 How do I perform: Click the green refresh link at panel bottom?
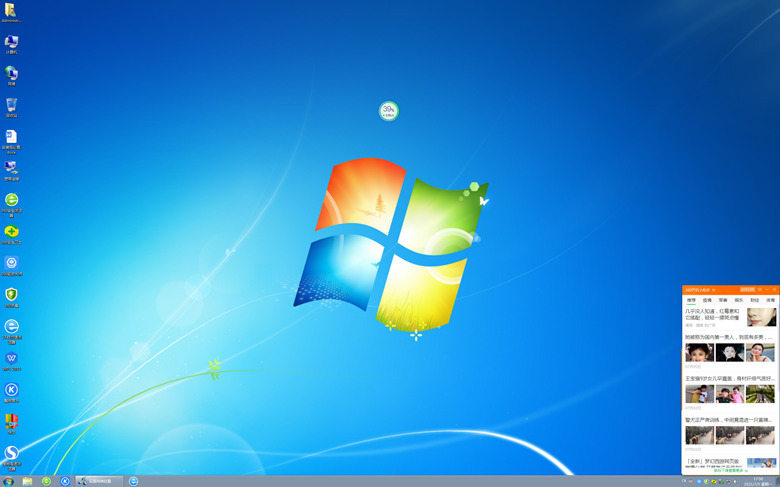coord(731,470)
